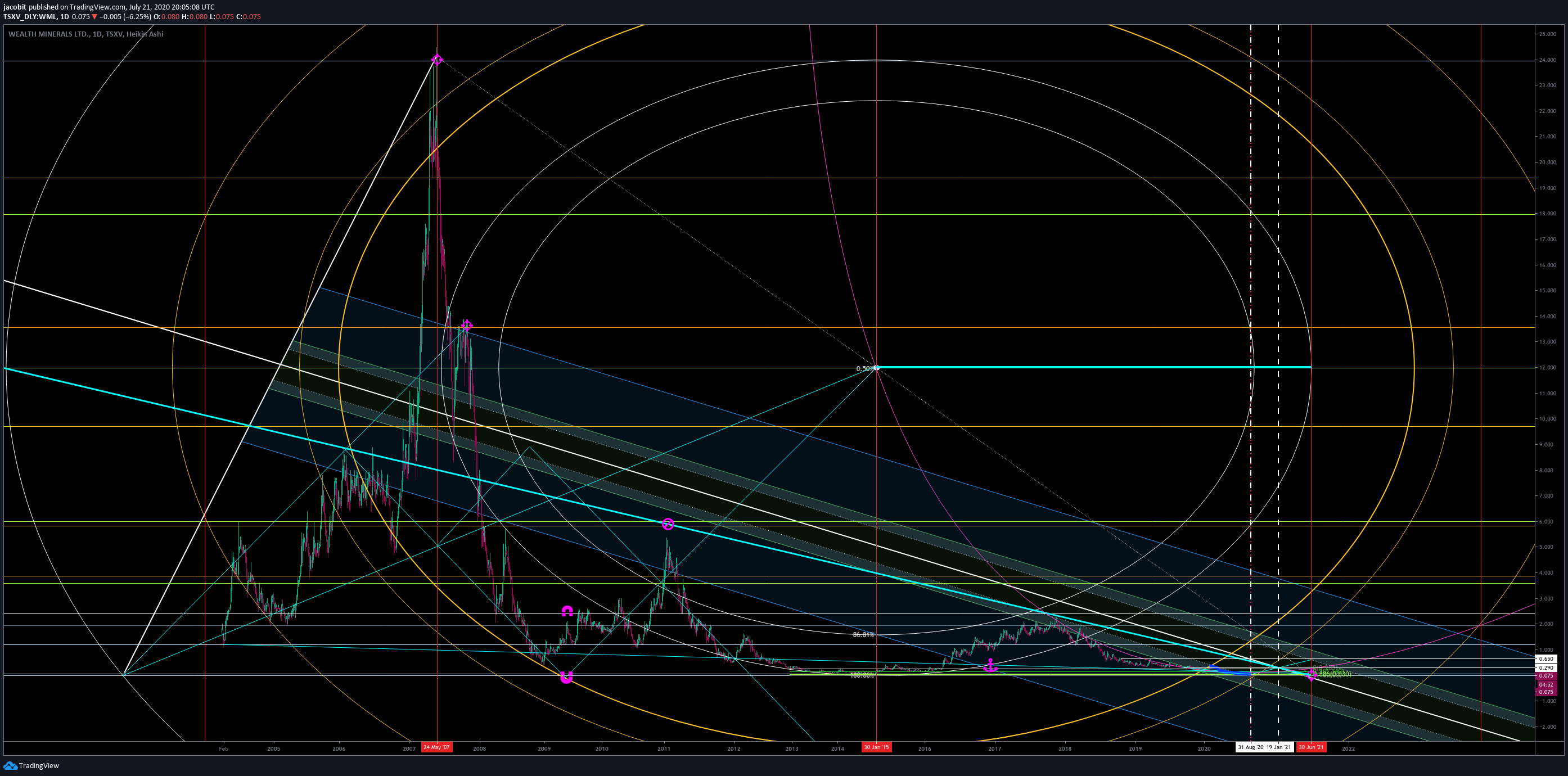Select the pink slashed-circle marker on the cyan trendline
The width and height of the screenshot is (1568, 776).
[x=668, y=524]
